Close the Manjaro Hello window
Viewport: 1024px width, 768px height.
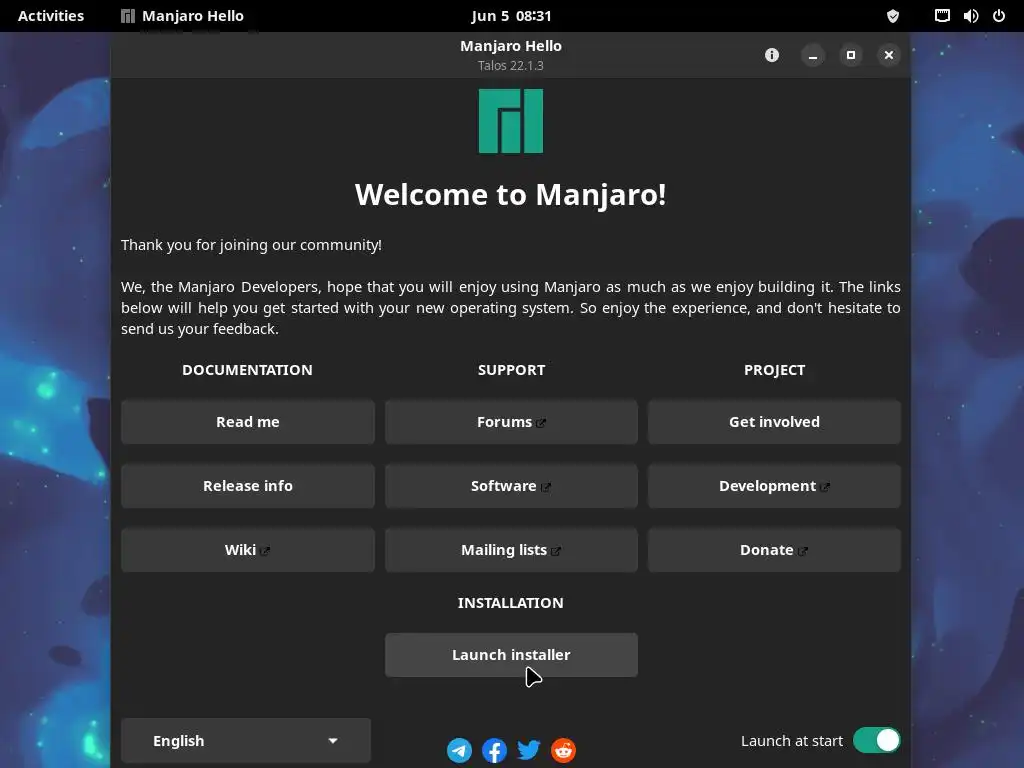(888, 56)
